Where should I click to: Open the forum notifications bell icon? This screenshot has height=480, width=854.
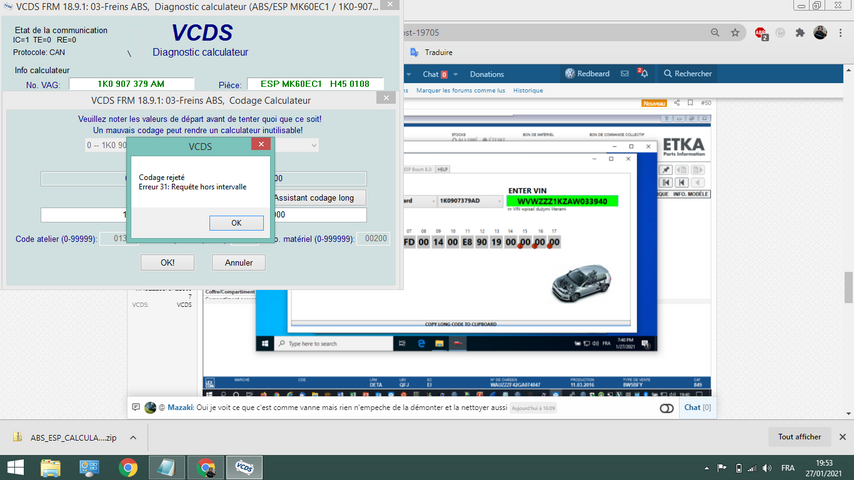click(x=643, y=74)
